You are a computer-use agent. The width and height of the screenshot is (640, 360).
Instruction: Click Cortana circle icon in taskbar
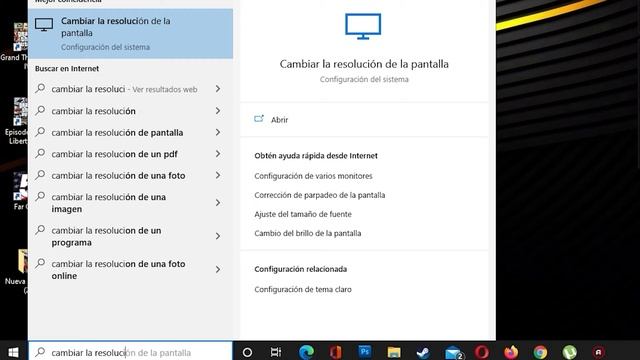coord(247,352)
